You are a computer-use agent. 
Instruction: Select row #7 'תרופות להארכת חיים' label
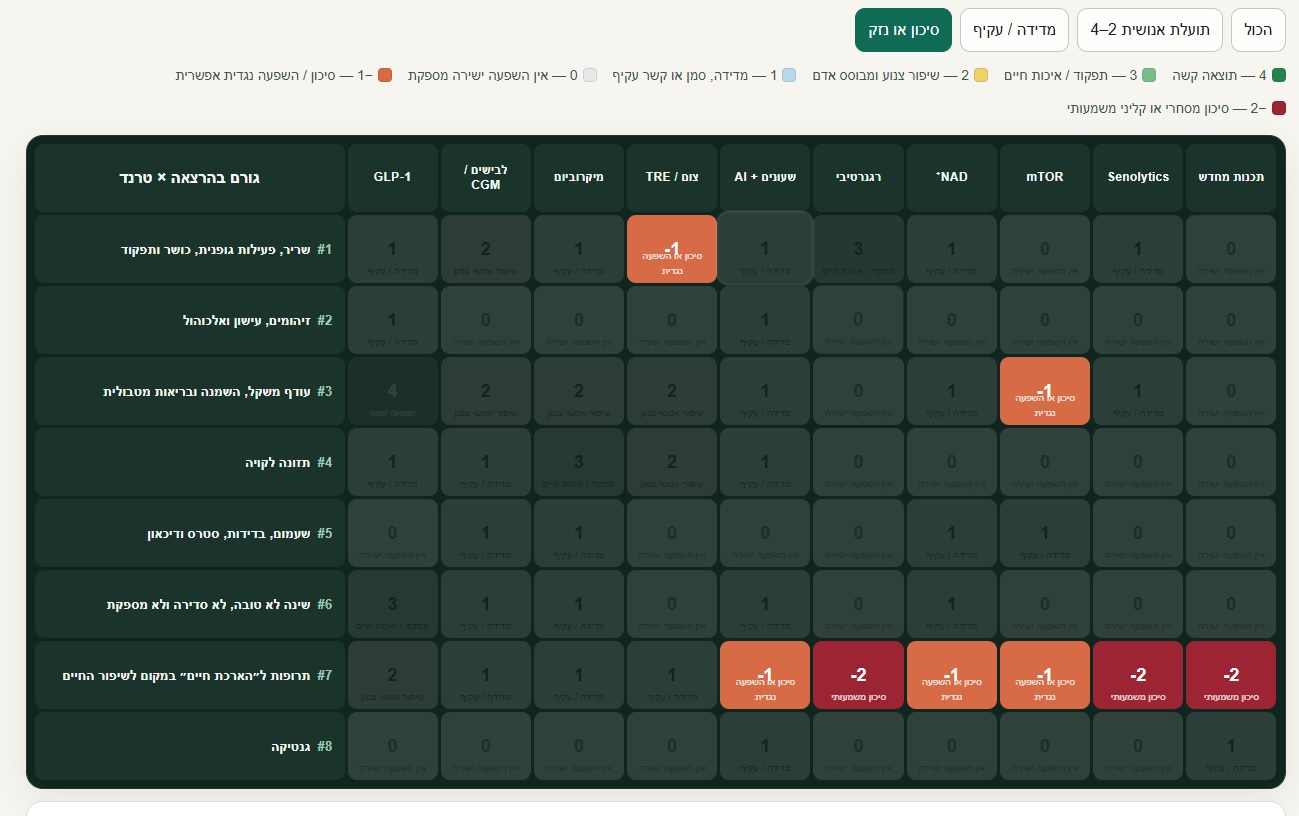189,675
